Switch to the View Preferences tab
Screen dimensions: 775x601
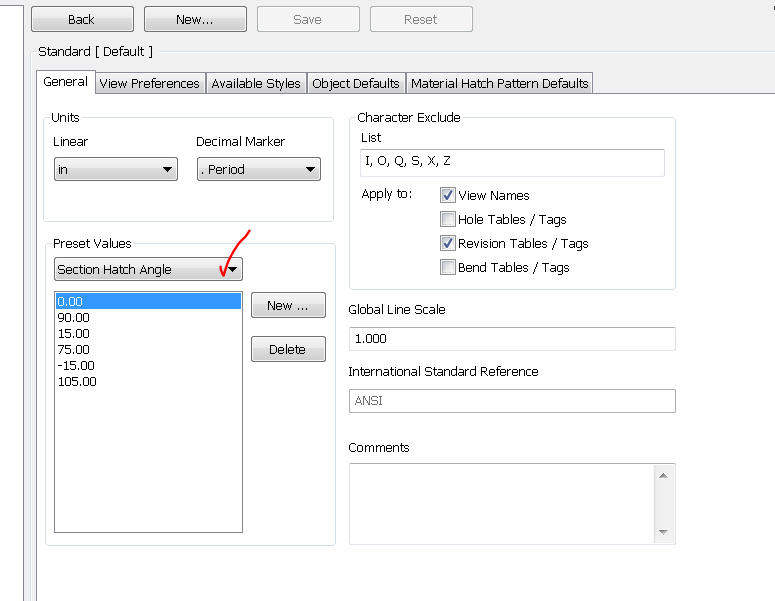click(150, 84)
